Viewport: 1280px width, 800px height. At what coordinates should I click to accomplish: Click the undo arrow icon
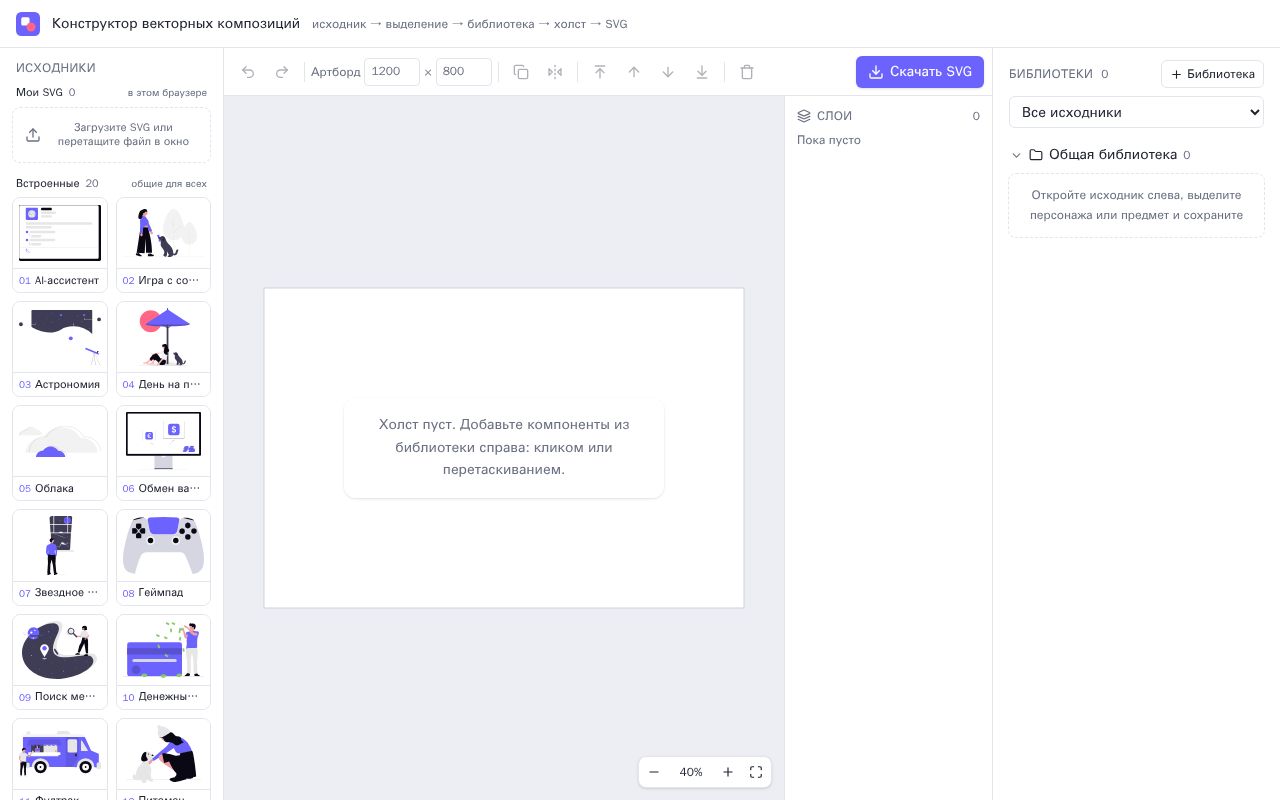coord(248,72)
